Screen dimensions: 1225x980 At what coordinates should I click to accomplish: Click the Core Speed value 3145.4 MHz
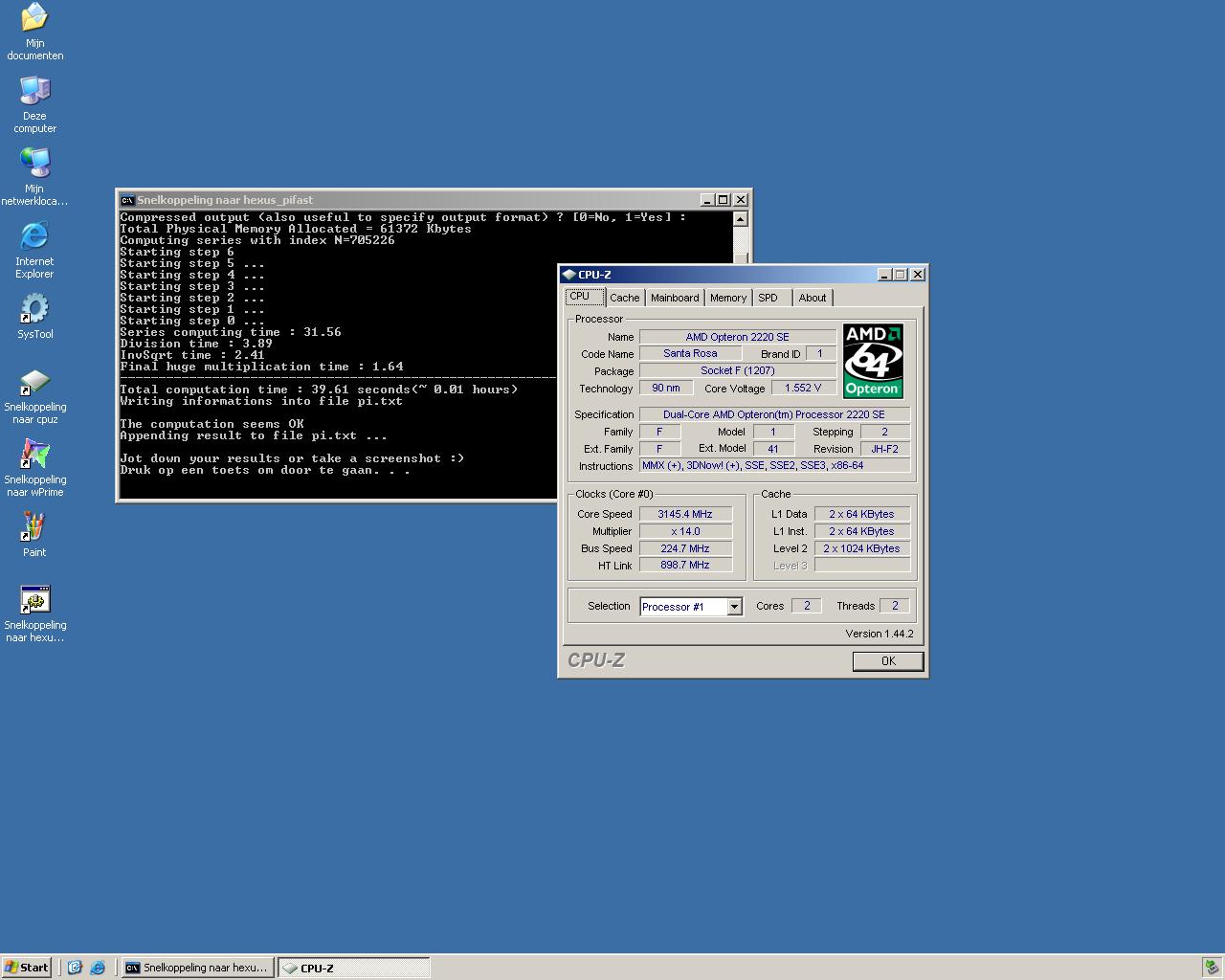685,514
